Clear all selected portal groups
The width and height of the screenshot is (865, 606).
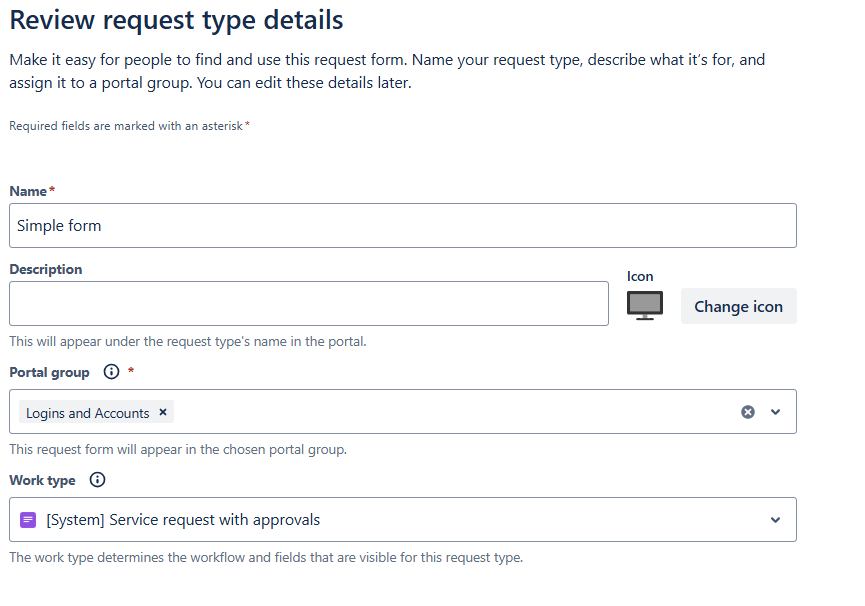pos(747,412)
